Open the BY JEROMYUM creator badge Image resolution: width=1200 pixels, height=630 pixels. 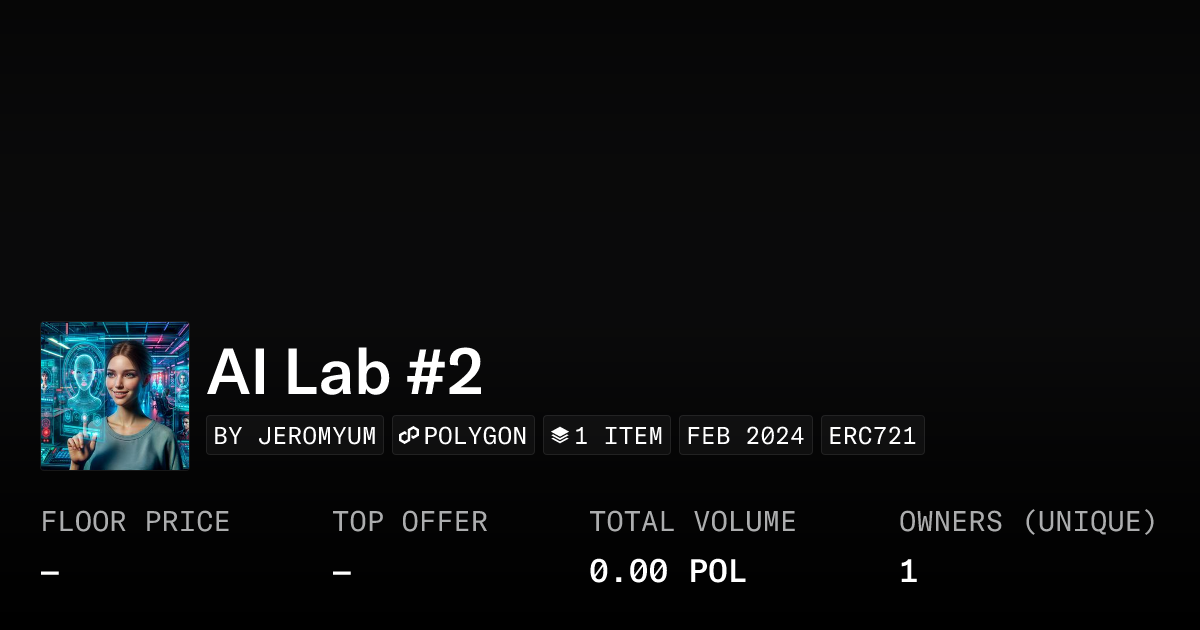(295, 436)
